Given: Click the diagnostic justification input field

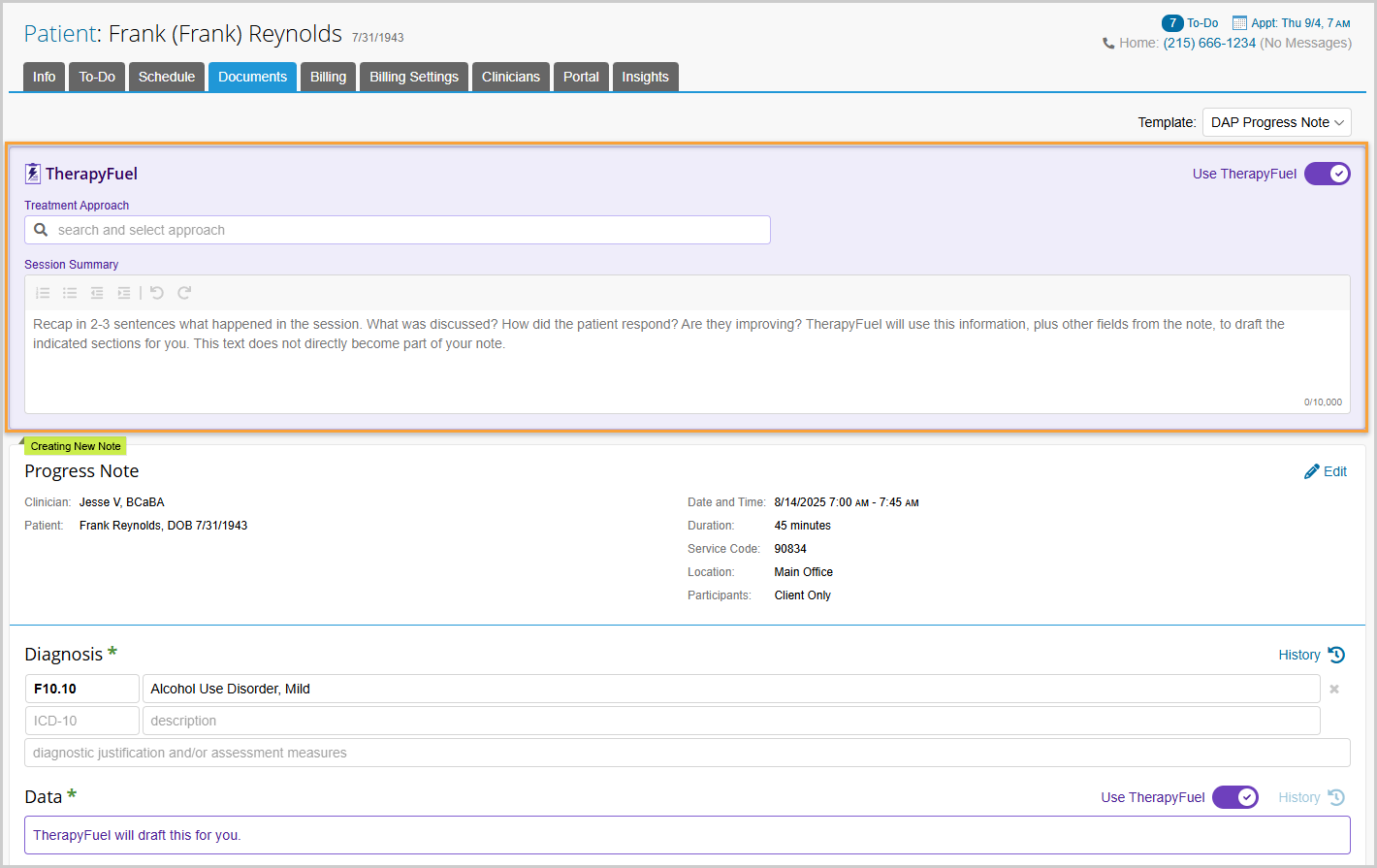Looking at the screenshot, I should coord(688,753).
